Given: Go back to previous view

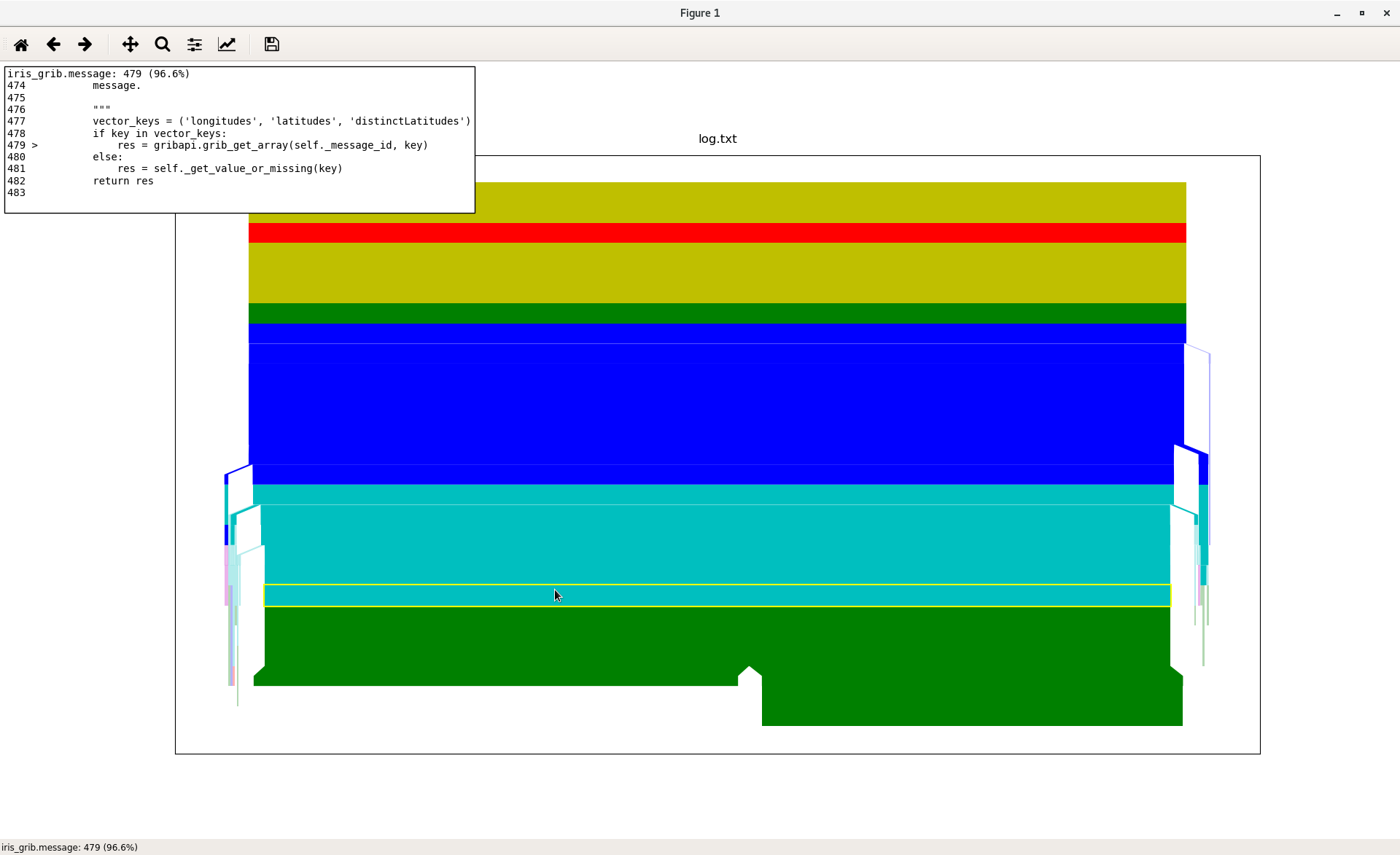Looking at the screenshot, I should [53, 45].
